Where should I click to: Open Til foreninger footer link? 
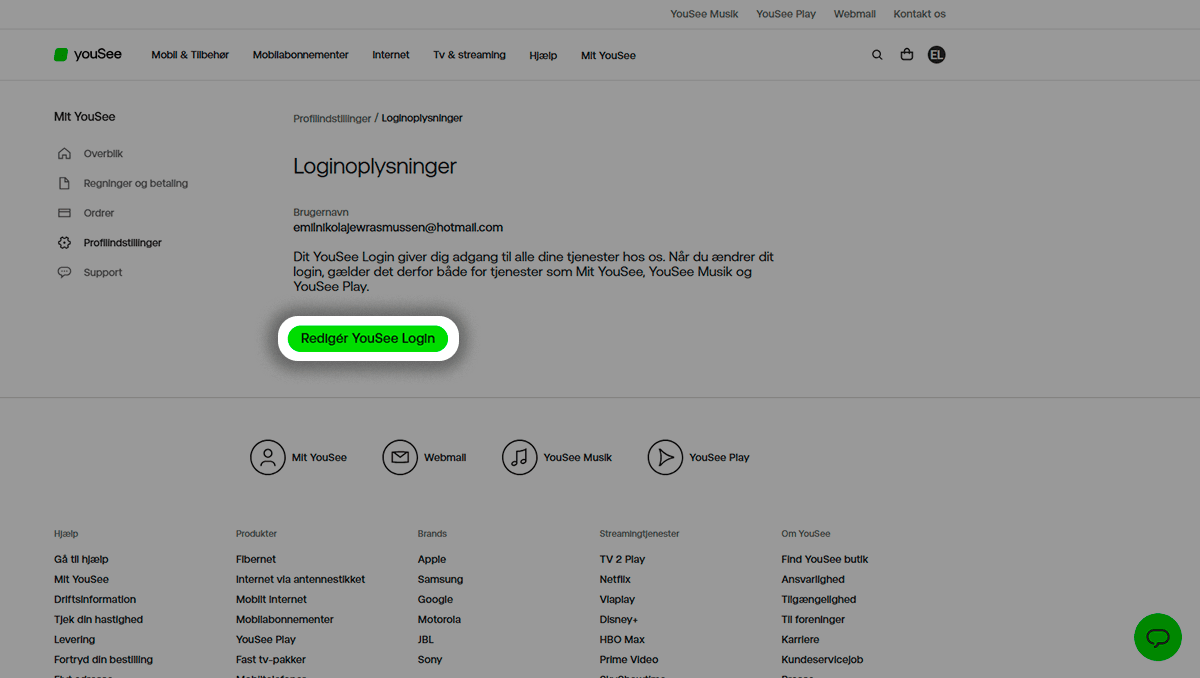(813, 619)
